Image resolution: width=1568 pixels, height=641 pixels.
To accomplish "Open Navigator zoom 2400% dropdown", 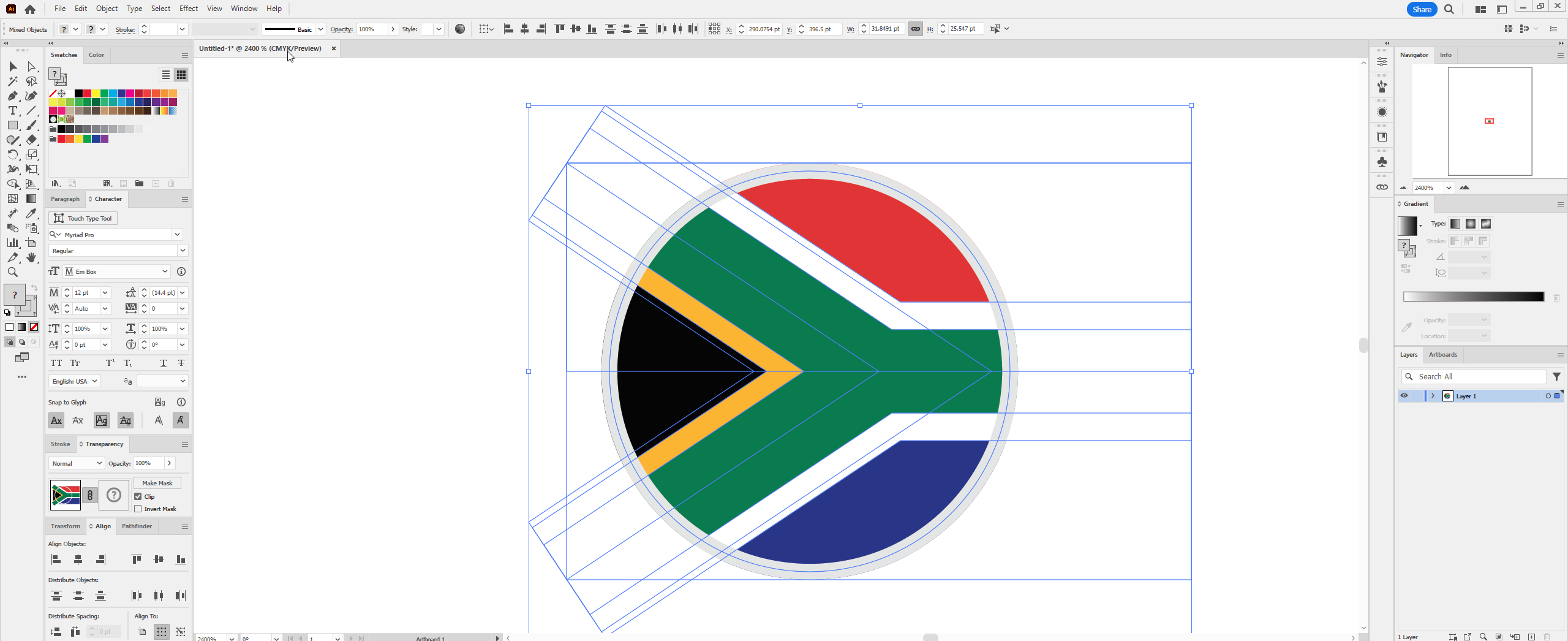I will tap(1449, 188).
